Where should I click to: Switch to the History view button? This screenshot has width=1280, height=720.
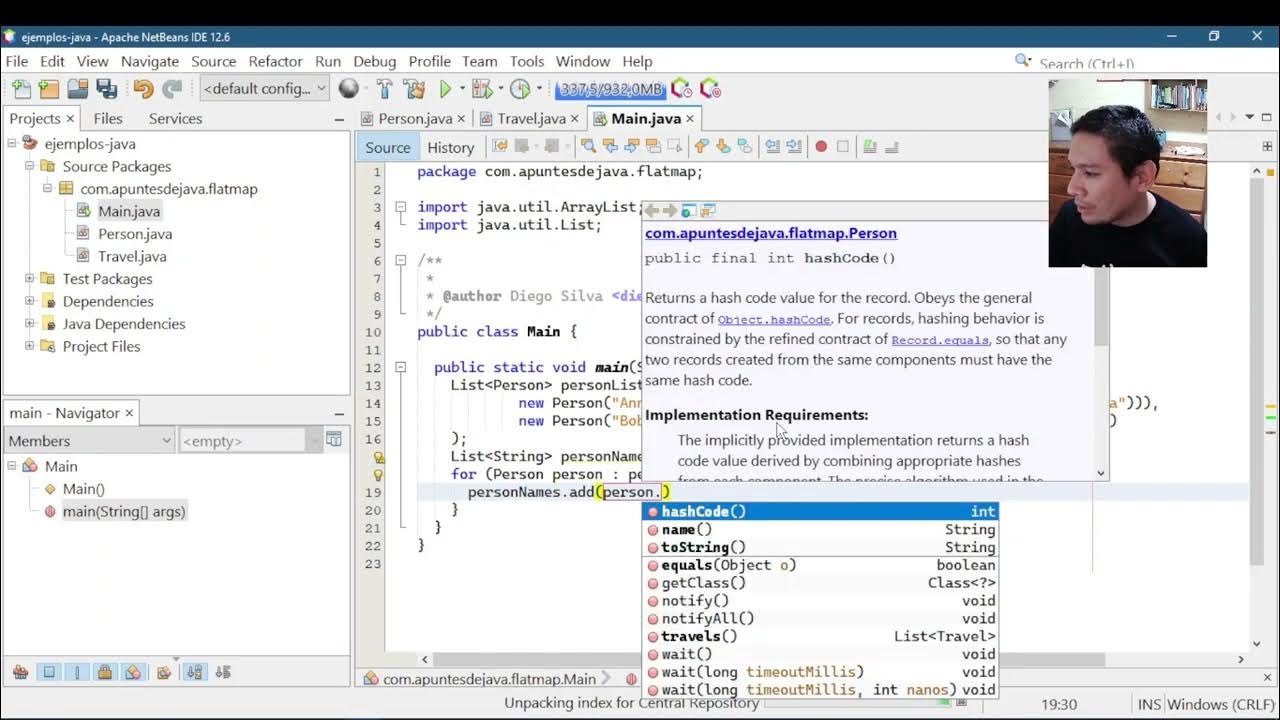tap(450, 147)
